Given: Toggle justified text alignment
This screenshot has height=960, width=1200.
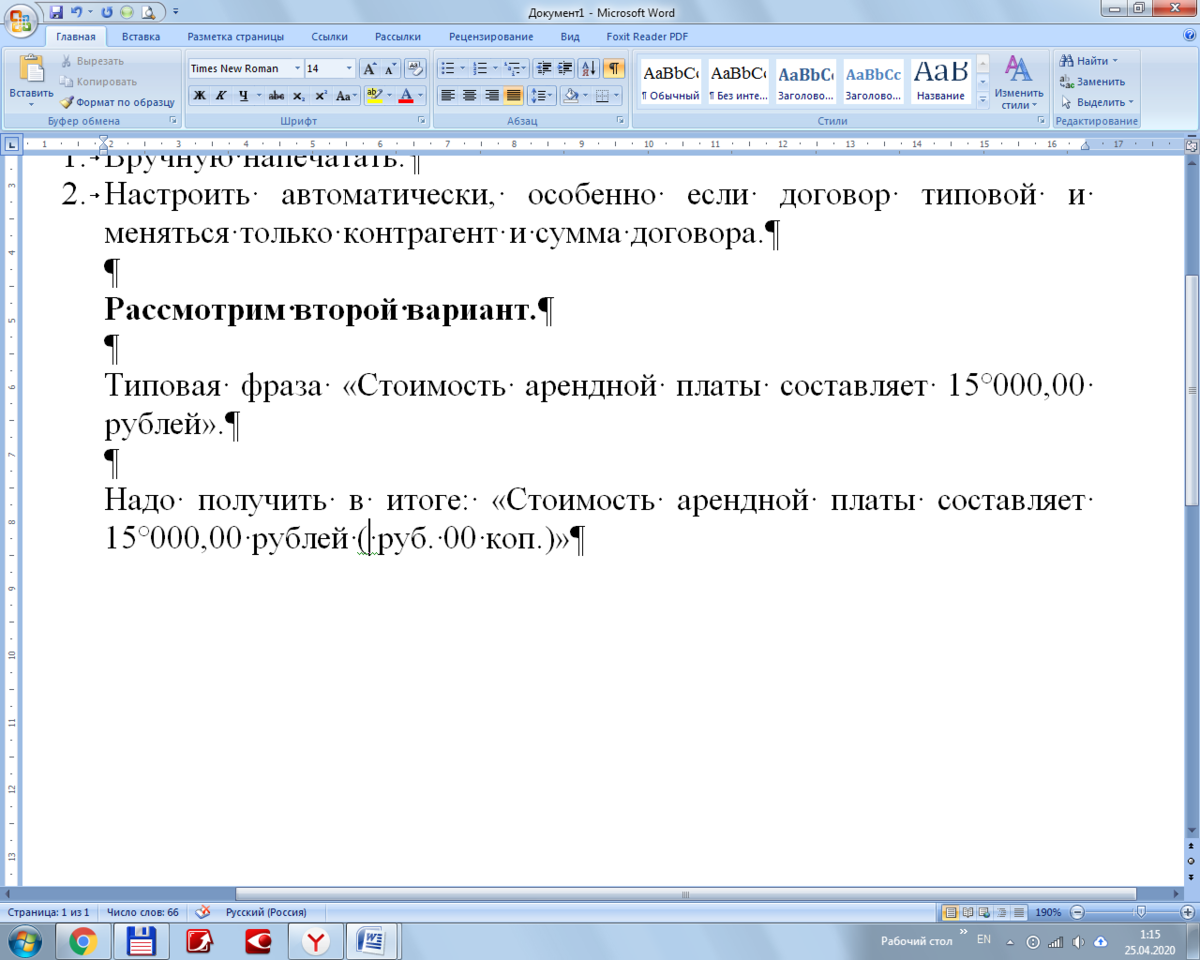Looking at the screenshot, I should coord(513,96).
